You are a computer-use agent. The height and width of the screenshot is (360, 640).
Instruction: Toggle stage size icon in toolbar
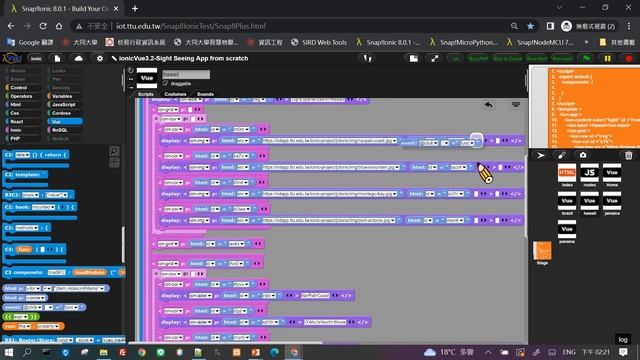click(413, 58)
